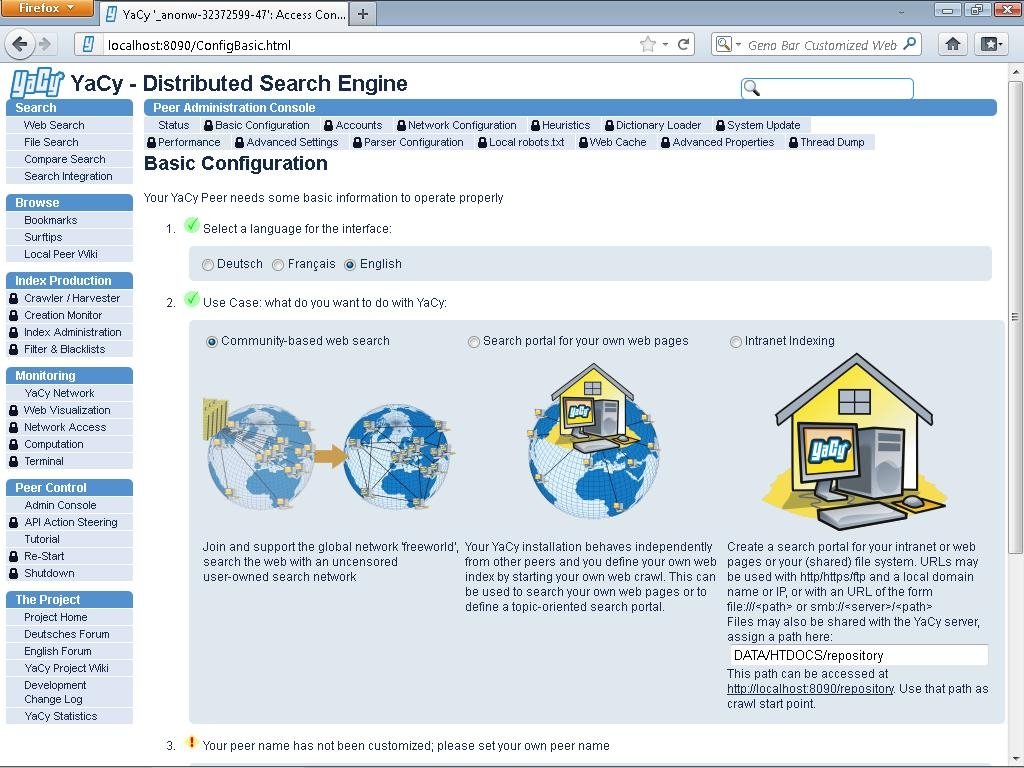Open the bookmarks toolbar button icon
The width and height of the screenshot is (1024, 768).
pos(991,44)
